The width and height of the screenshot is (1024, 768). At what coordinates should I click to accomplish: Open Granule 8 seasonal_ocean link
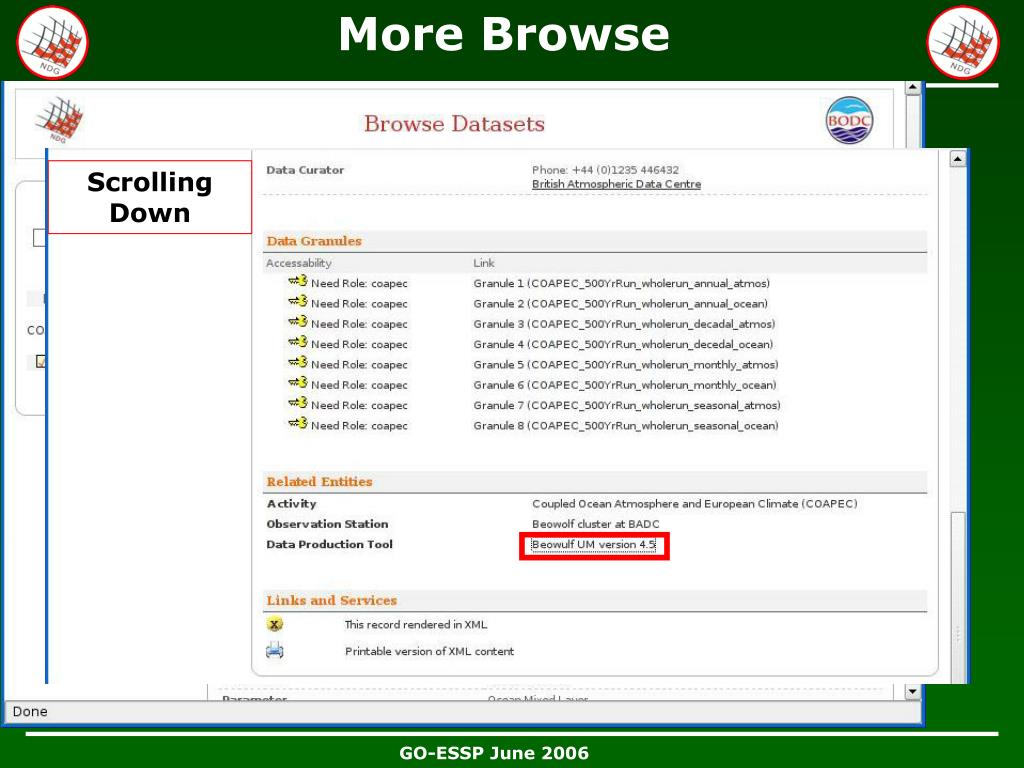pos(626,425)
